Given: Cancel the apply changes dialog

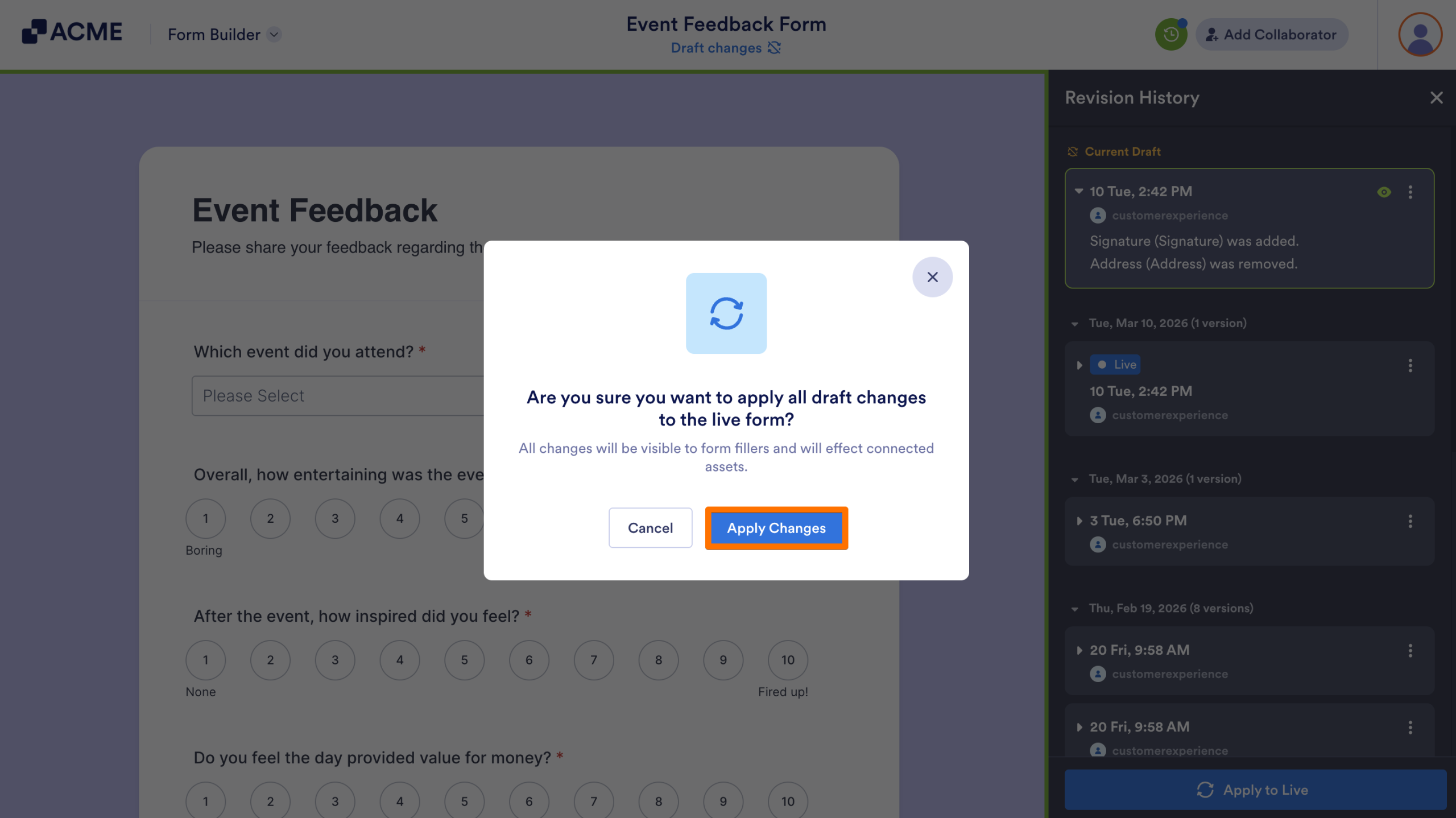Looking at the screenshot, I should tap(650, 528).
